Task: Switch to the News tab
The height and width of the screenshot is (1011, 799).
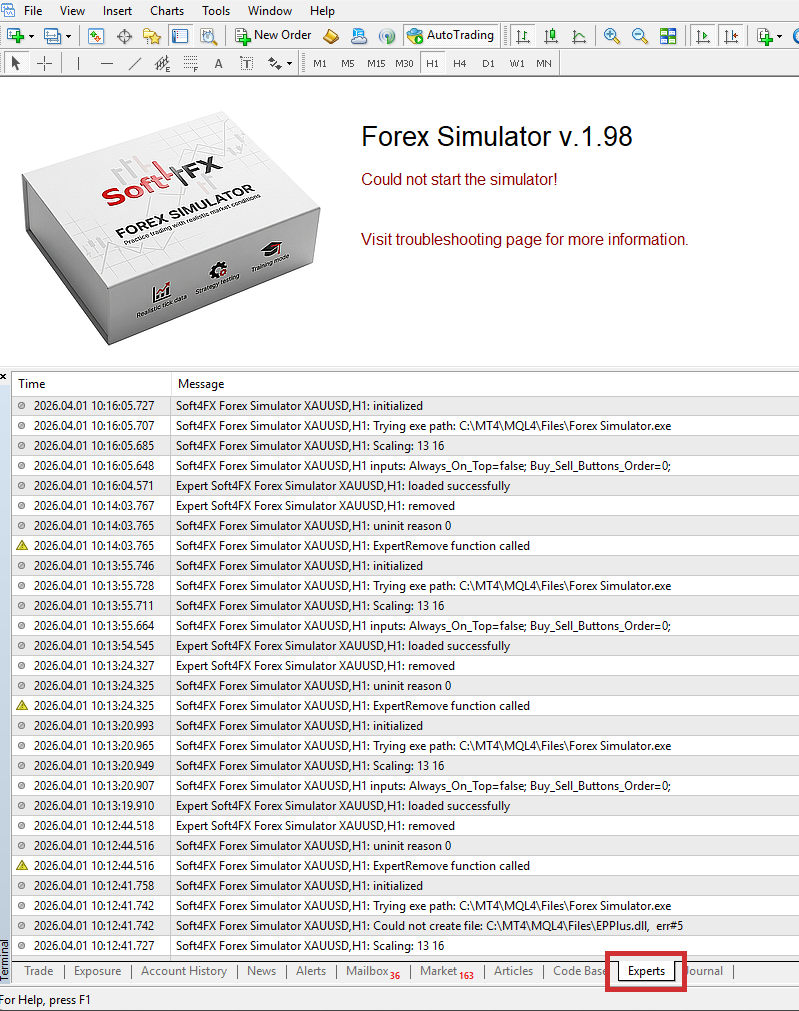Action: pos(261,971)
